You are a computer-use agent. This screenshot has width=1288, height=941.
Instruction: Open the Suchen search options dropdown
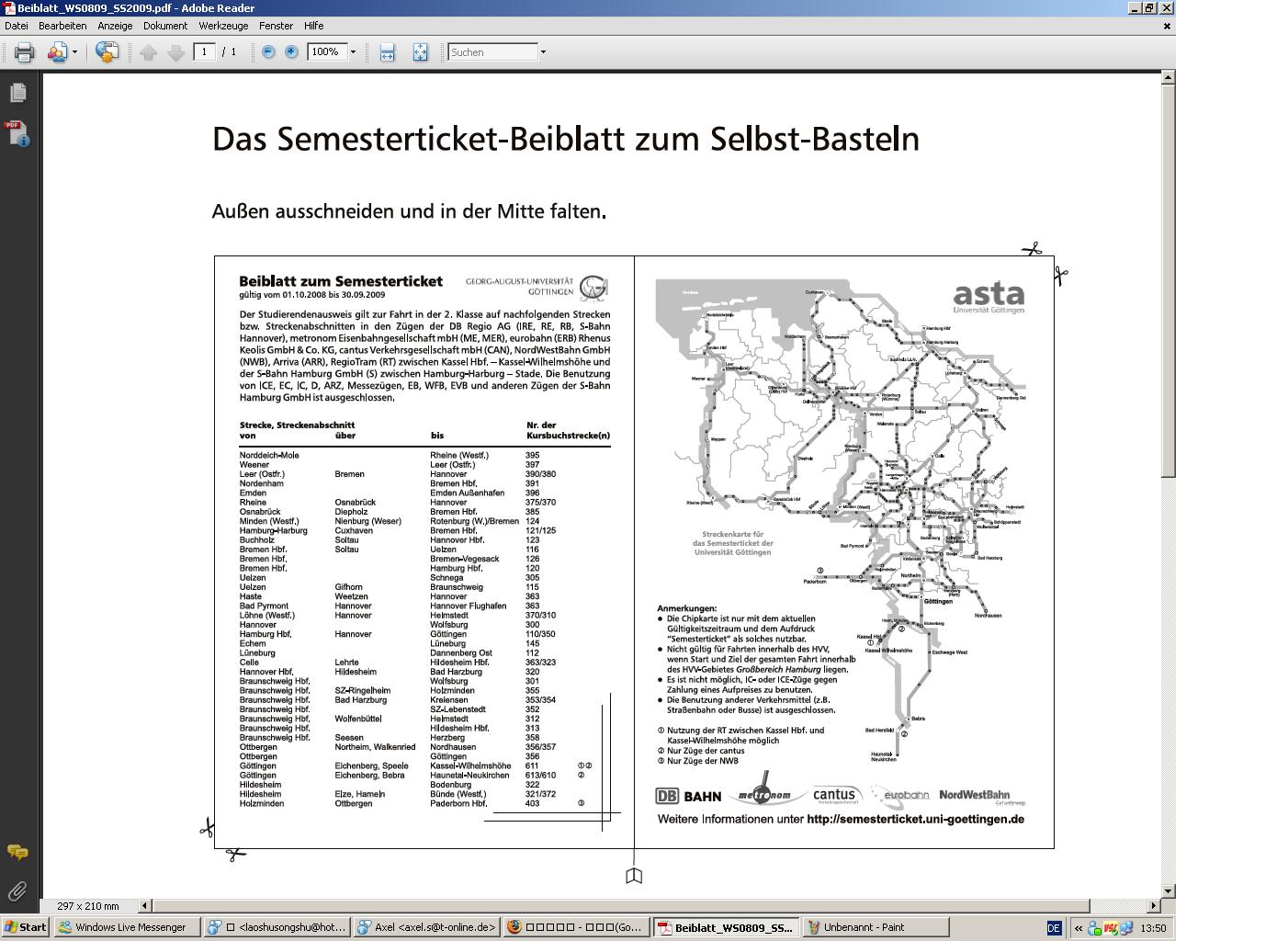[543, 52]
